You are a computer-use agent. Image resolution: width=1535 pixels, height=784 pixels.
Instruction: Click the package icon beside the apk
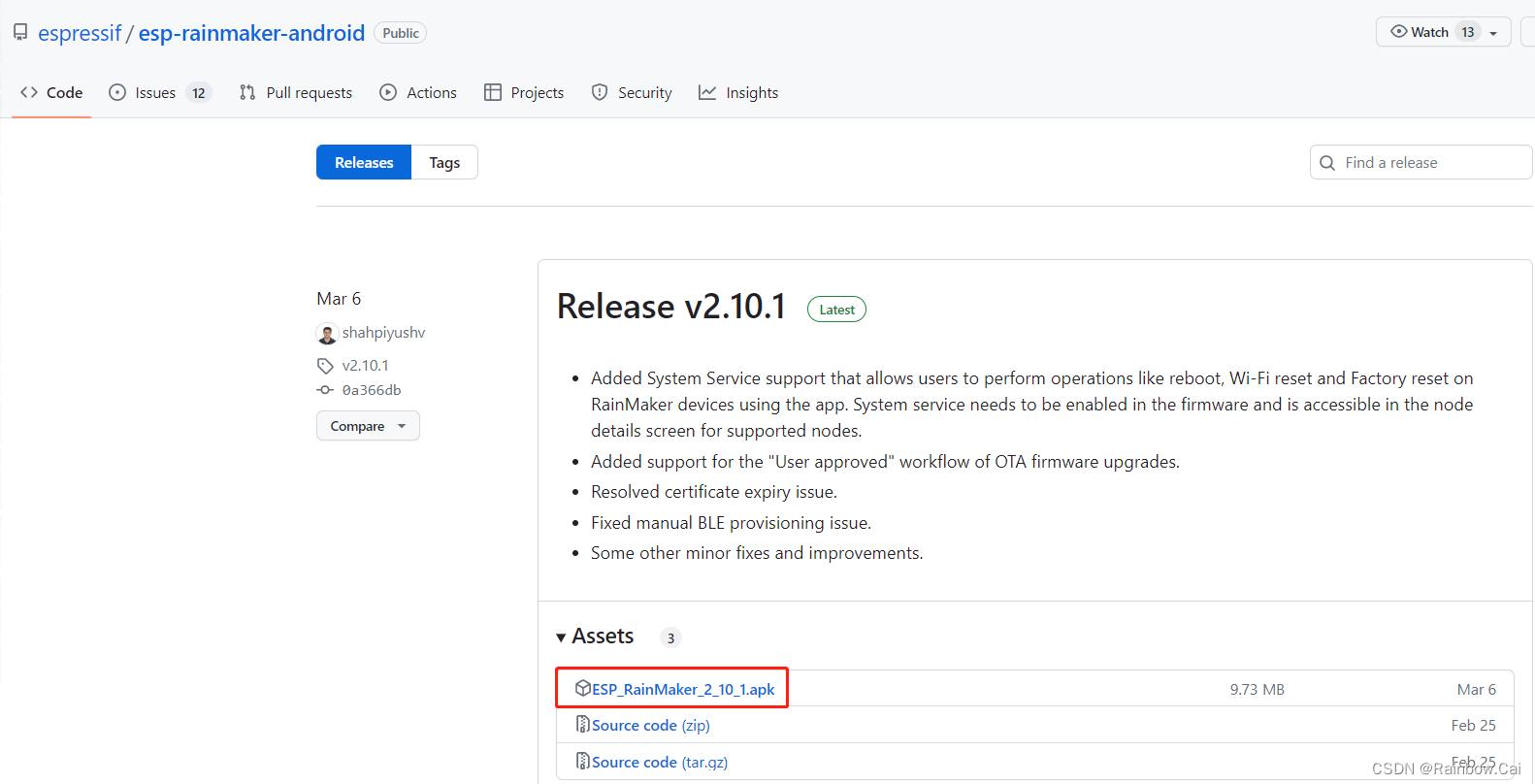click(583, 688)
